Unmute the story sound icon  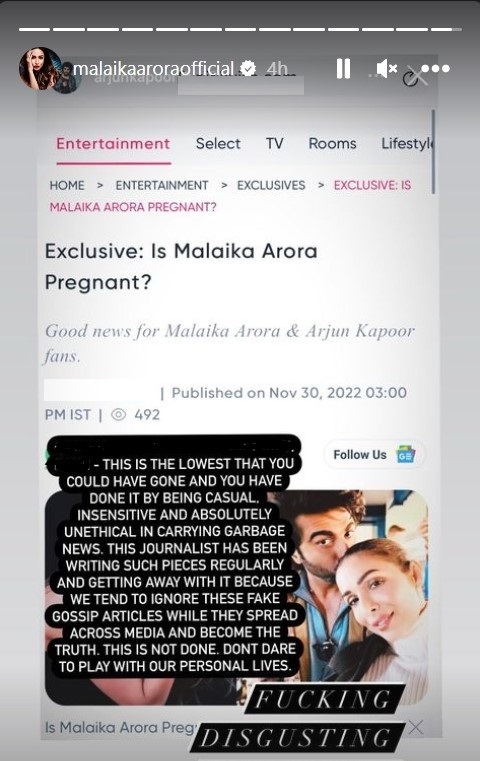point(386,68)
